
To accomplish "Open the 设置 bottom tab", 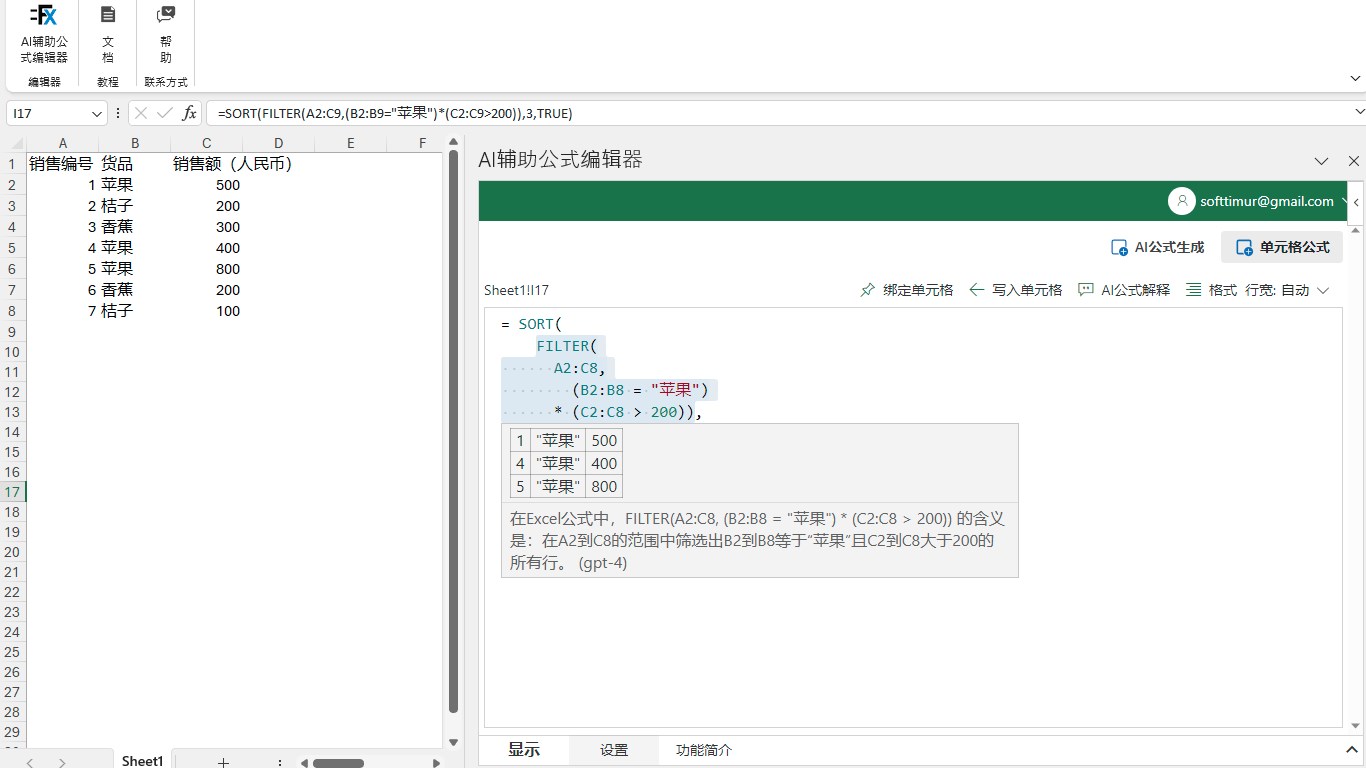I will (614, 750).
